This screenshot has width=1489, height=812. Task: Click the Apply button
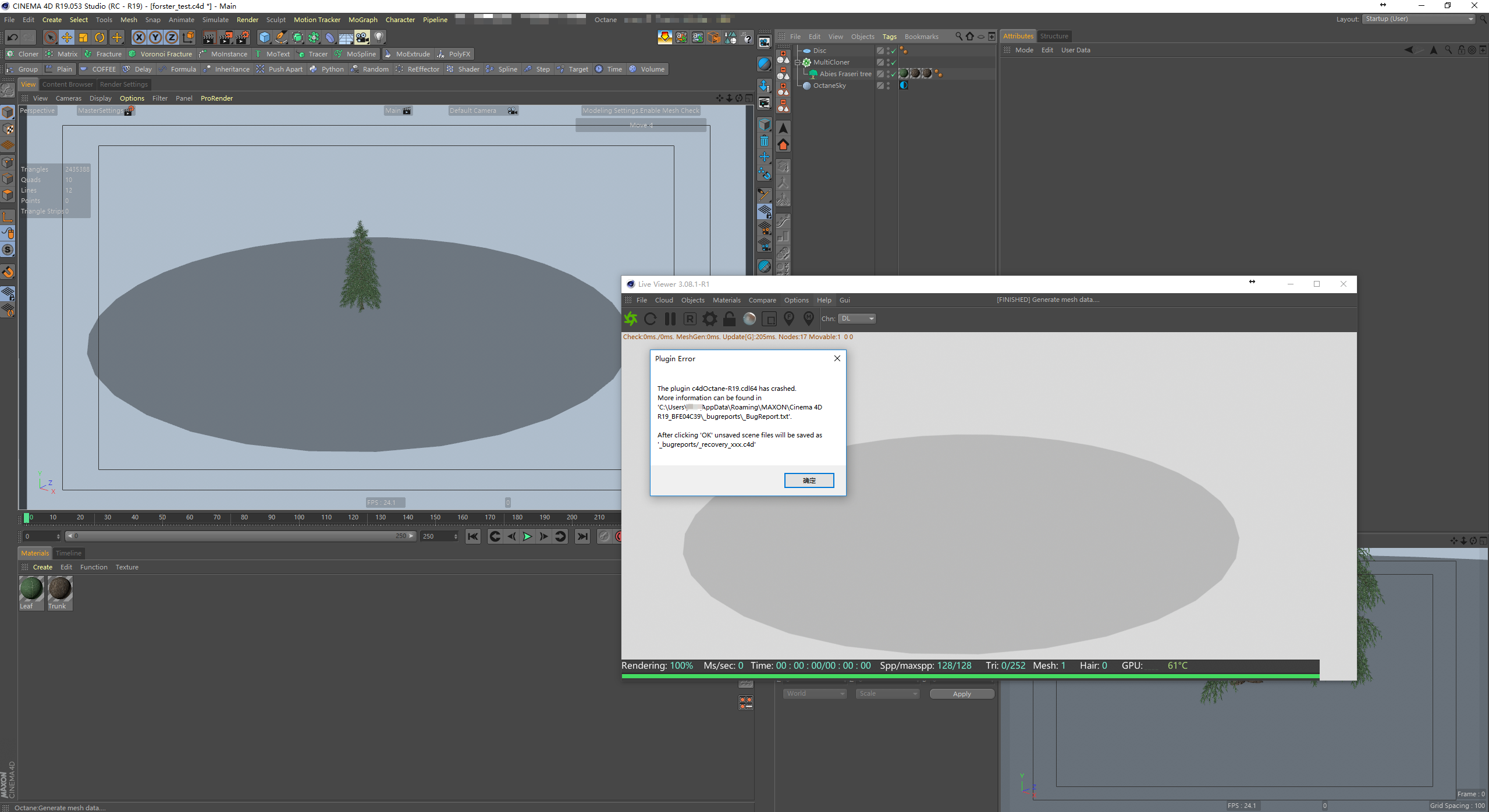coord(961,694)
